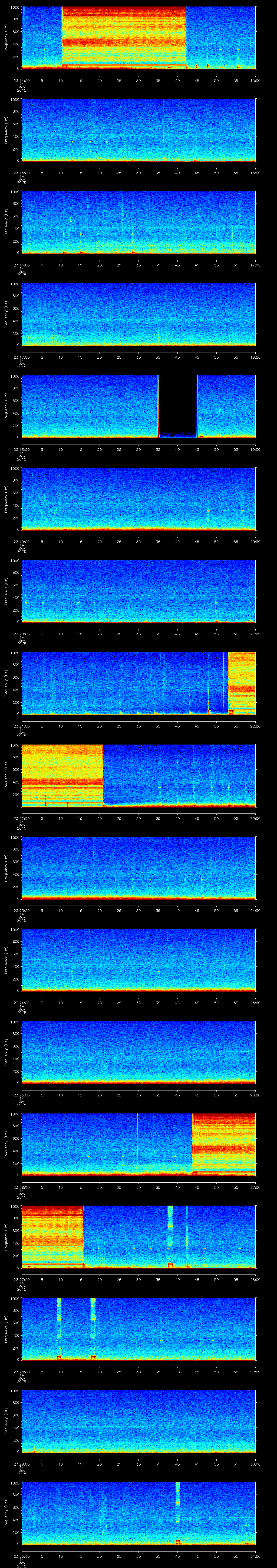Image resolution: width=277 pixels, height=1568 pixels.
Task: Click the 23:17:00 spectrogram panel
Action: coord(139,314)
